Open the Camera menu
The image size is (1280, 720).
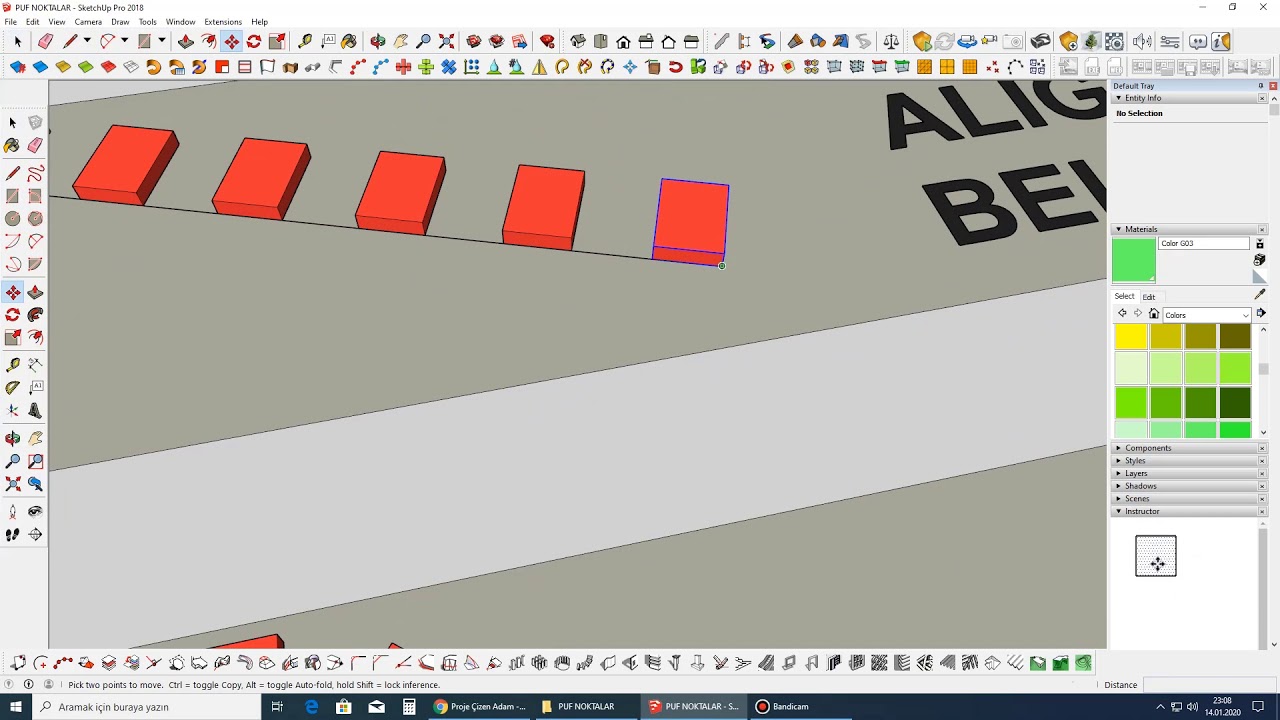[88, 21]
